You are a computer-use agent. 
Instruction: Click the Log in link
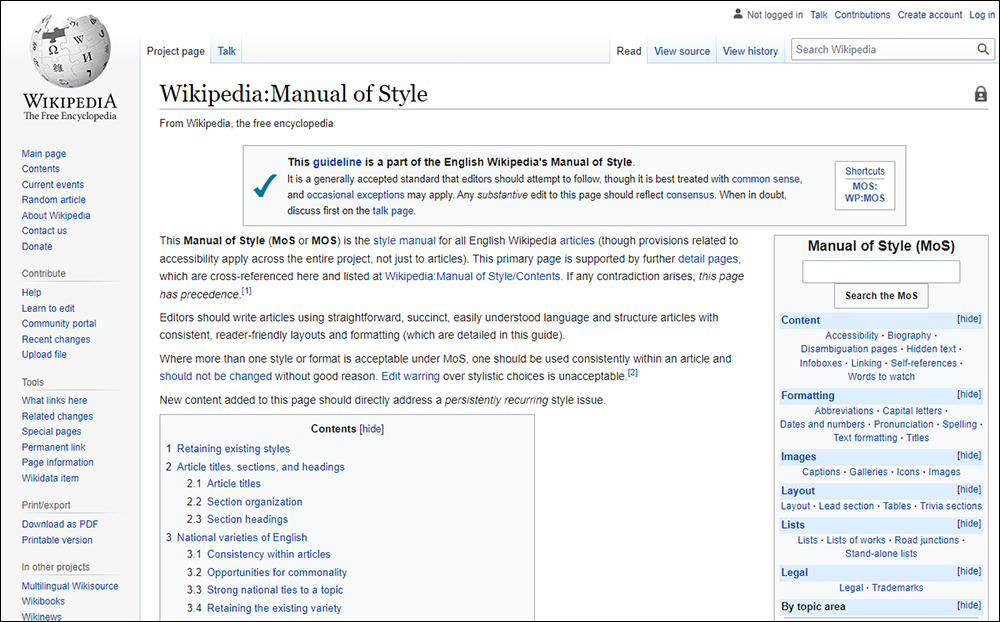(982, 15)
